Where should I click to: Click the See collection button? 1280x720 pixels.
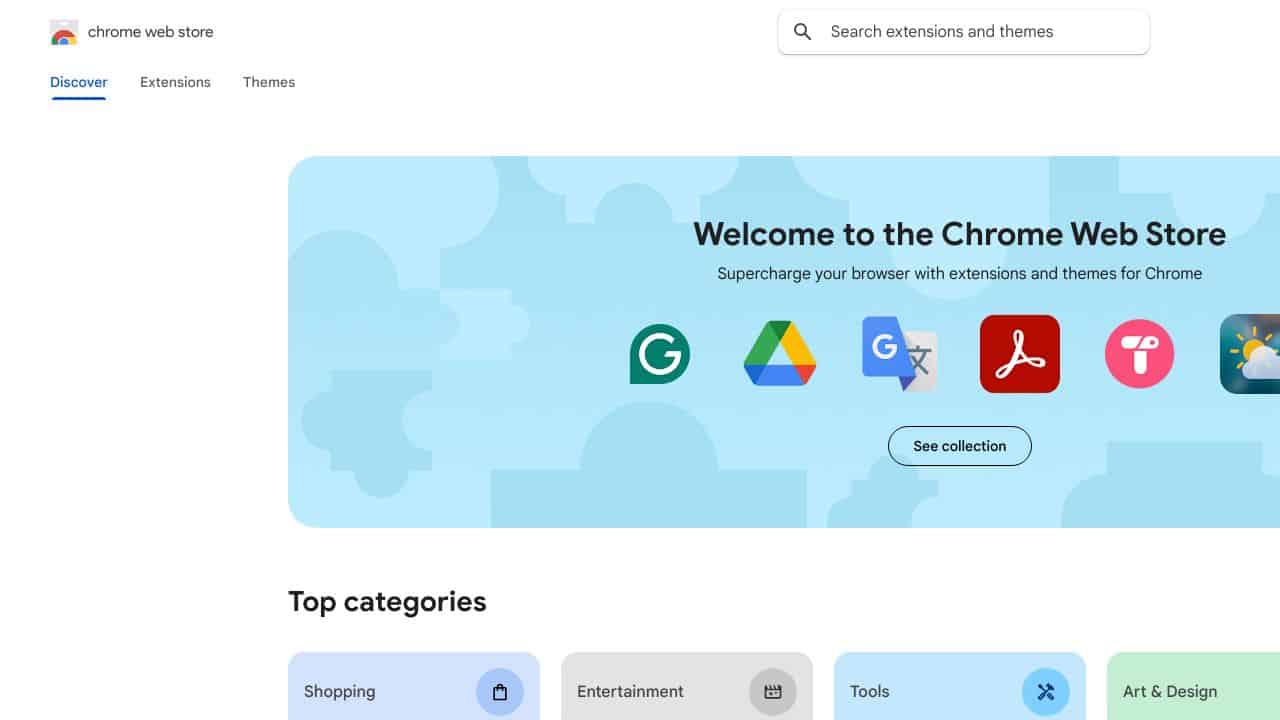point(960,446)
